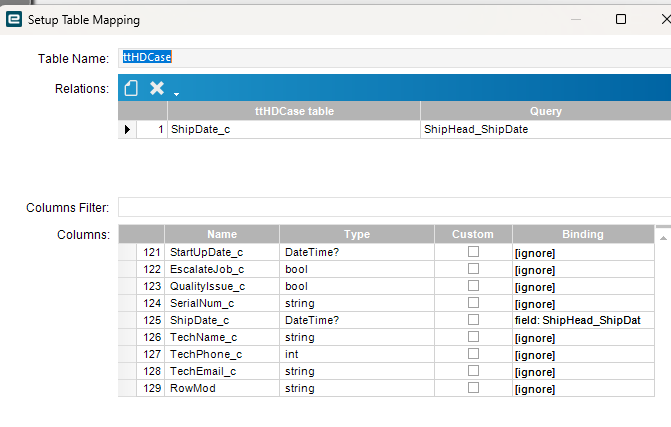Click DateTime? type cell for StartUpDate_c
The height and width of the screenshot is (427, 671).
(x=357, y=252)
